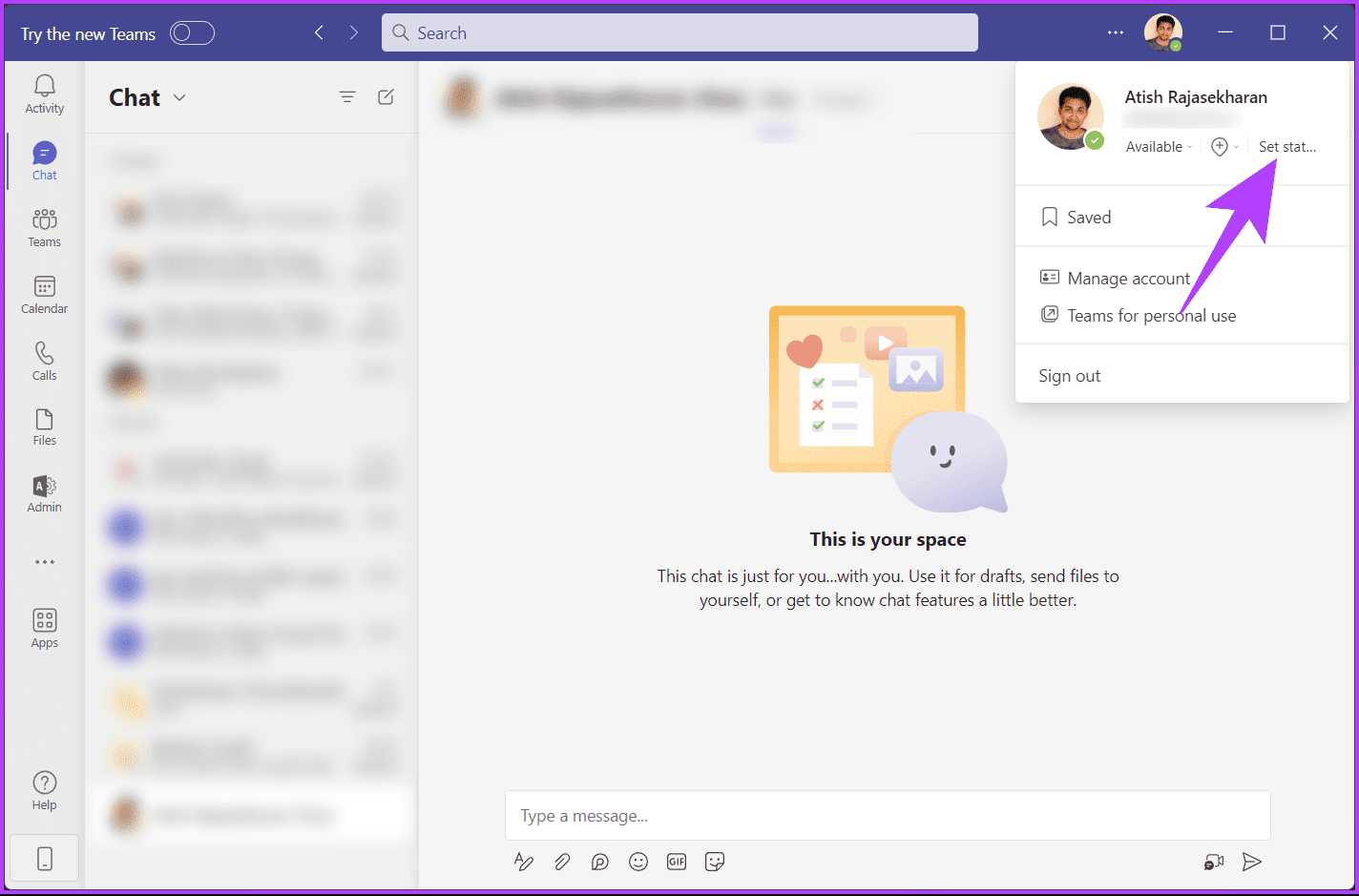Insert a GIF into the message
This screenshot has width=1359, height=896.
(x=676, y=862)
